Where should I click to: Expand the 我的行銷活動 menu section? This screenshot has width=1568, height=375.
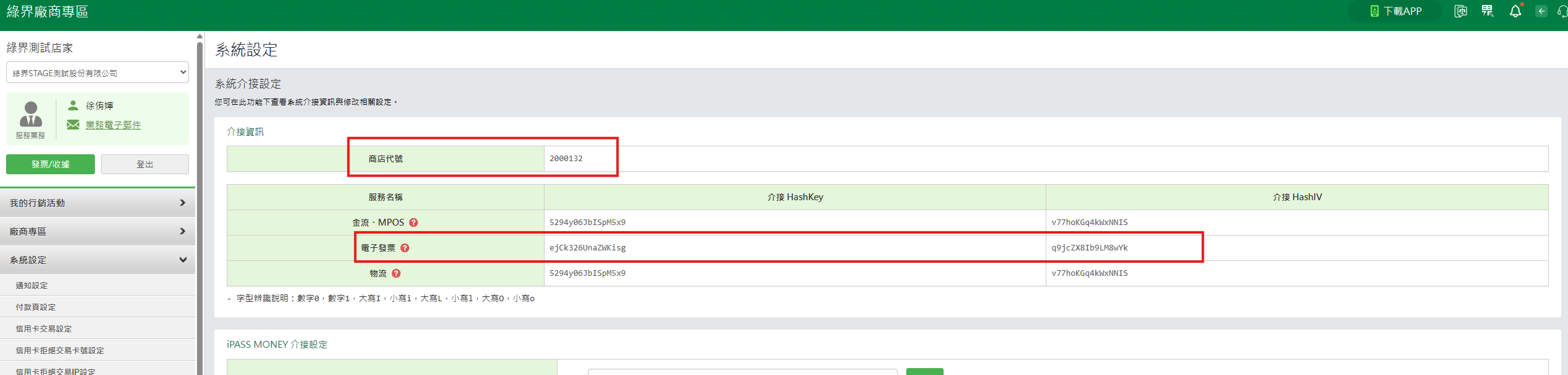97,203
